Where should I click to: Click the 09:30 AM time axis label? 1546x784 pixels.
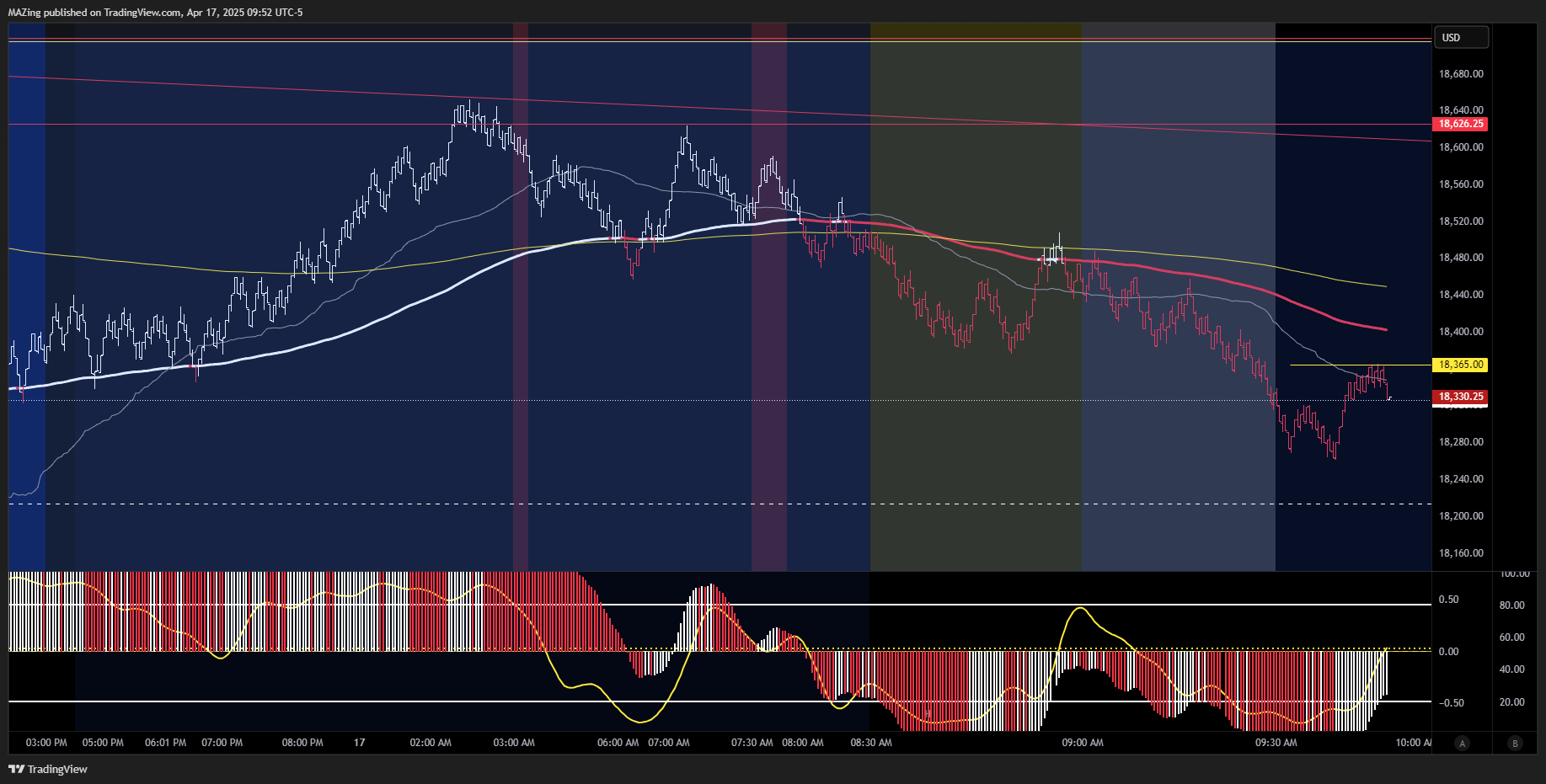tap(1276, 743)
